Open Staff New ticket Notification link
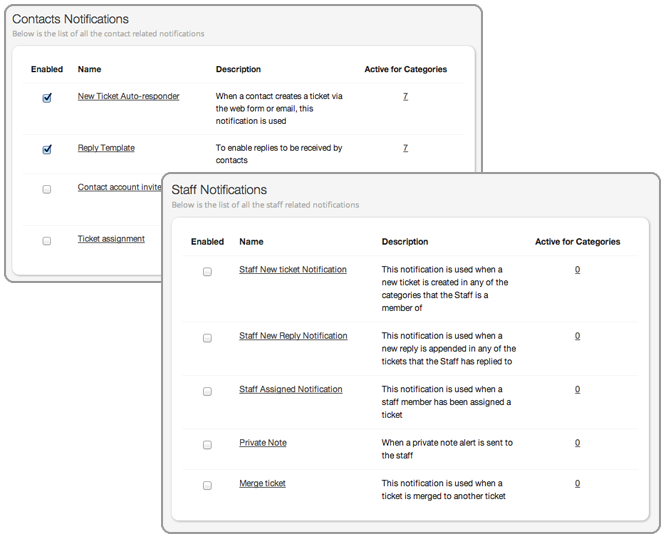666x539 pixels. point(293,270)
